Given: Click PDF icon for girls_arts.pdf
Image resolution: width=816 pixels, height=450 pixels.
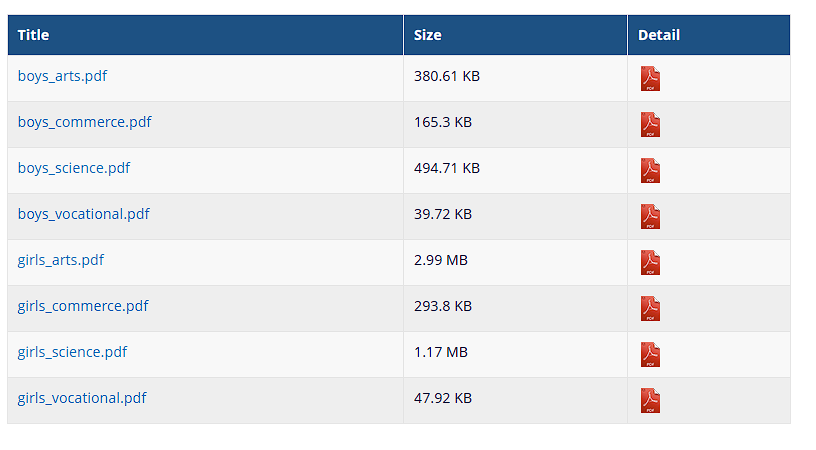Looking at the screenshot, I should click(650, 263).
